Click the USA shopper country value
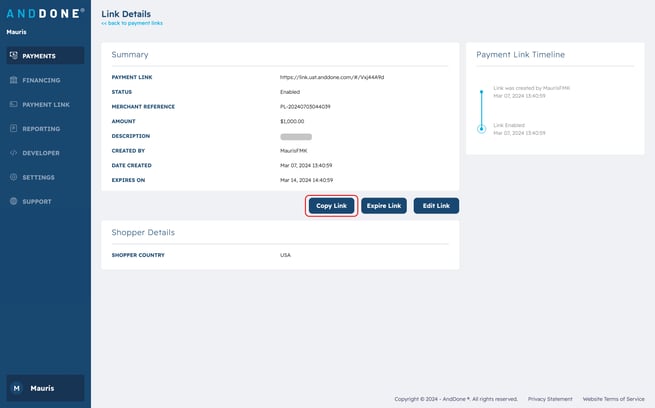 285,255
